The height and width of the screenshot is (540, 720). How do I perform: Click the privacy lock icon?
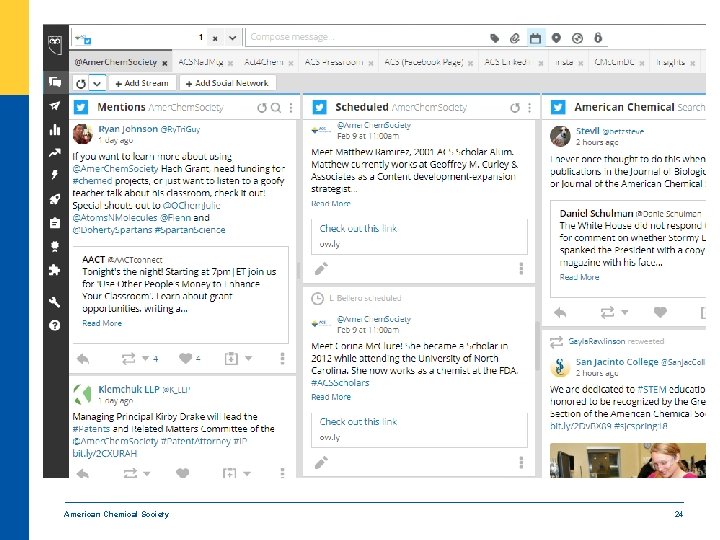click(x=598, y=38)
